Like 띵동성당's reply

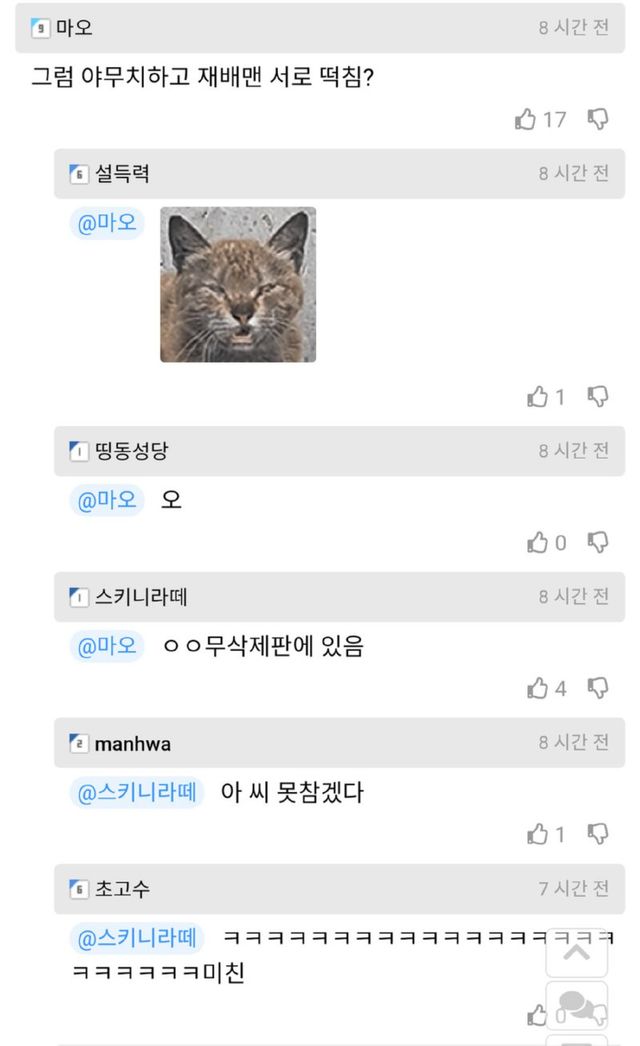[x=538, y=543]
